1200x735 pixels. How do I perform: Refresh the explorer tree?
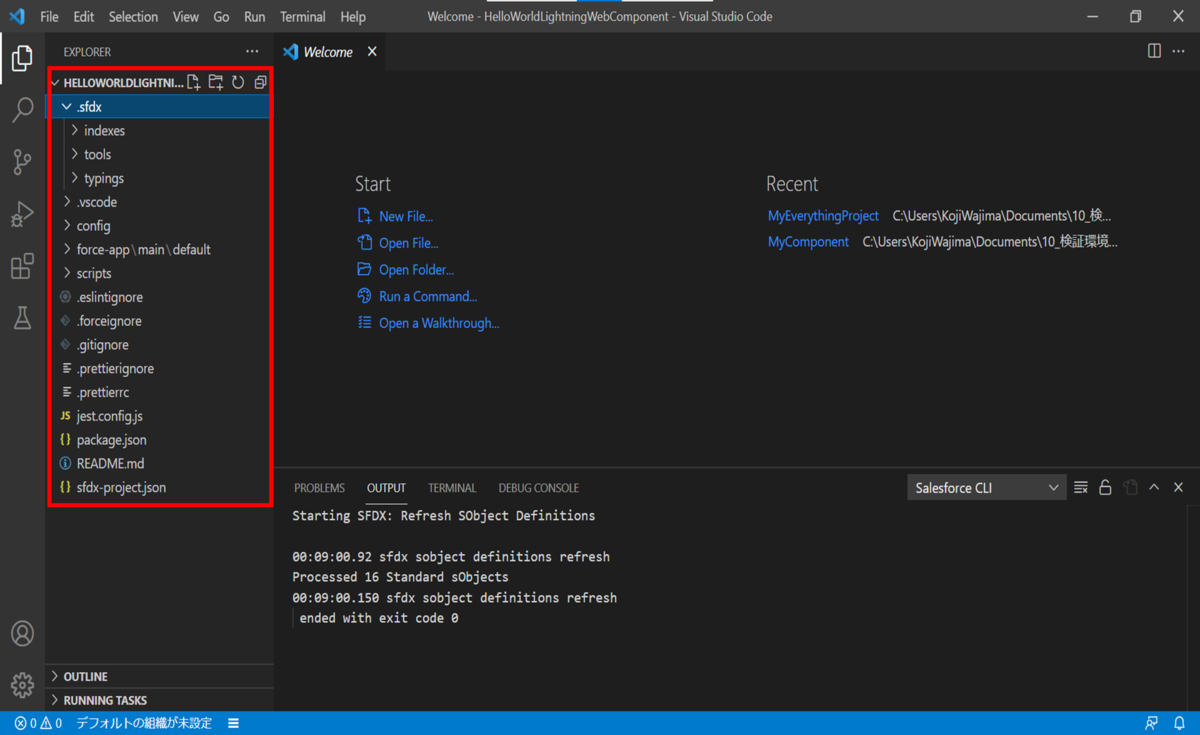coord(238,82)
